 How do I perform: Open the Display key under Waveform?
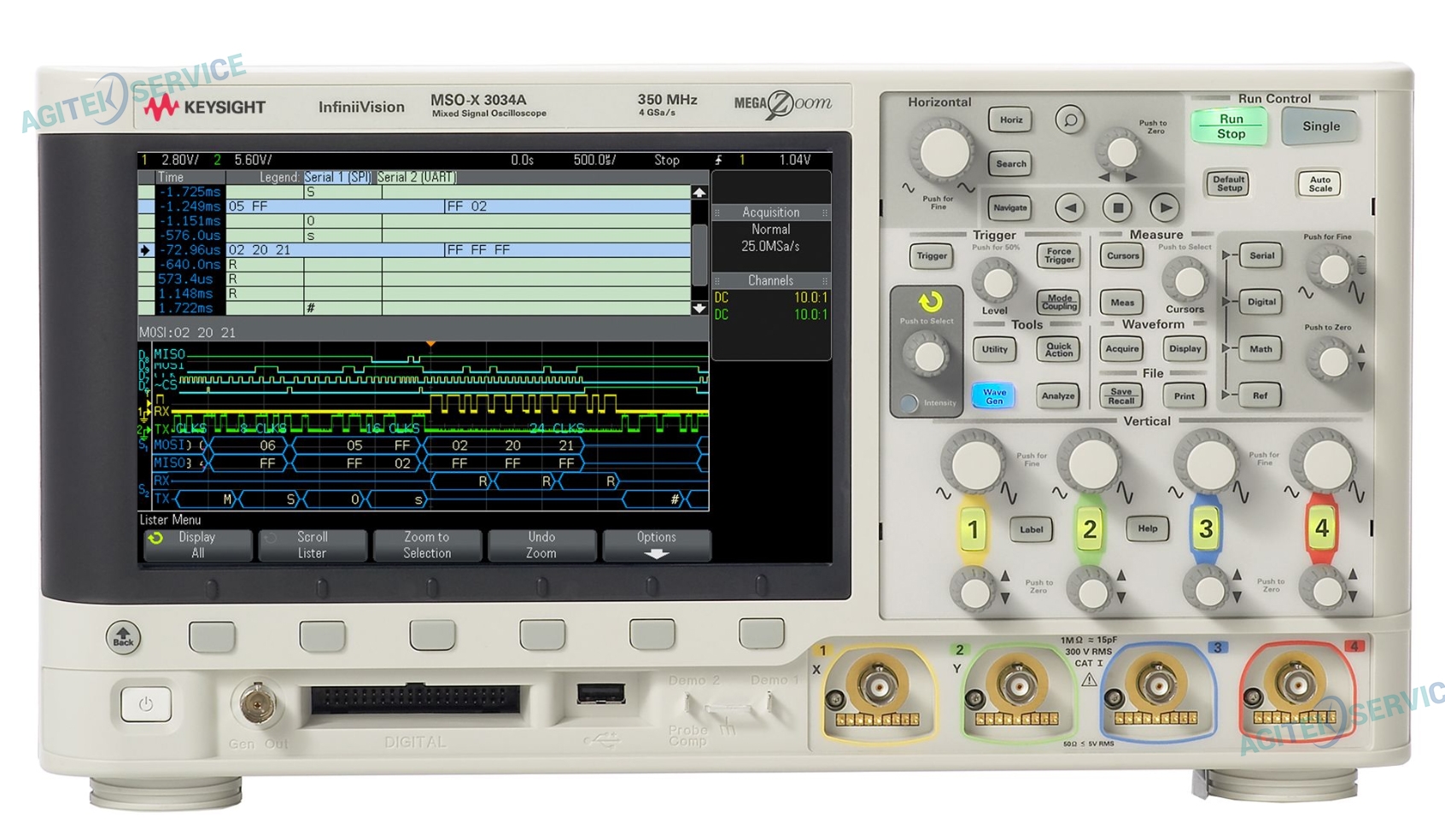point(1185,349)
